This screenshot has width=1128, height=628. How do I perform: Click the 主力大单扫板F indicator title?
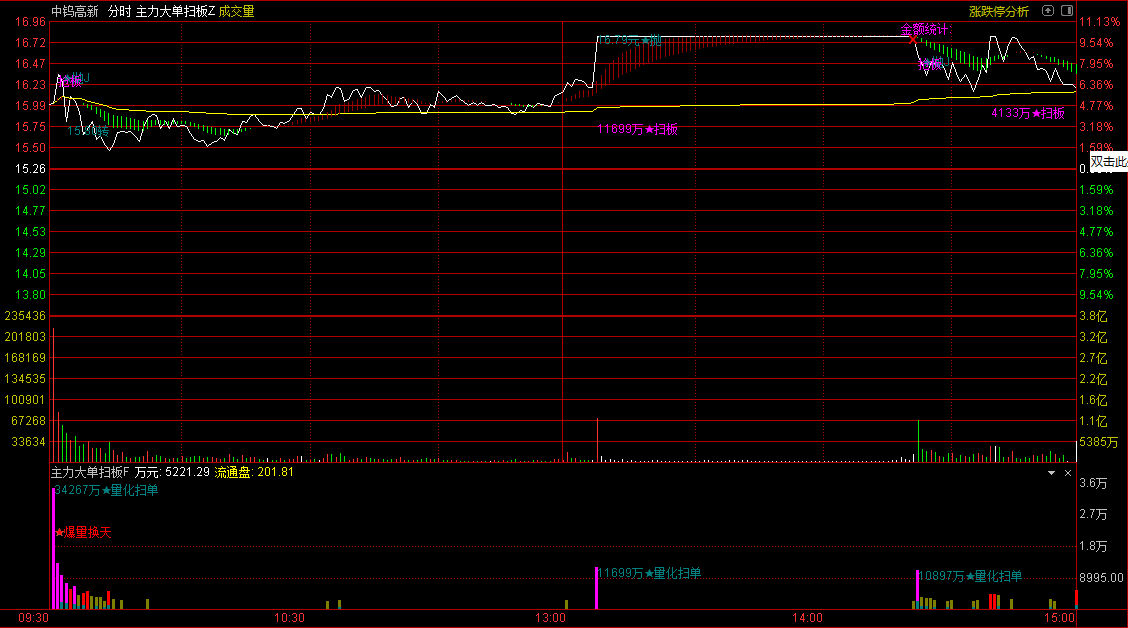90,472
